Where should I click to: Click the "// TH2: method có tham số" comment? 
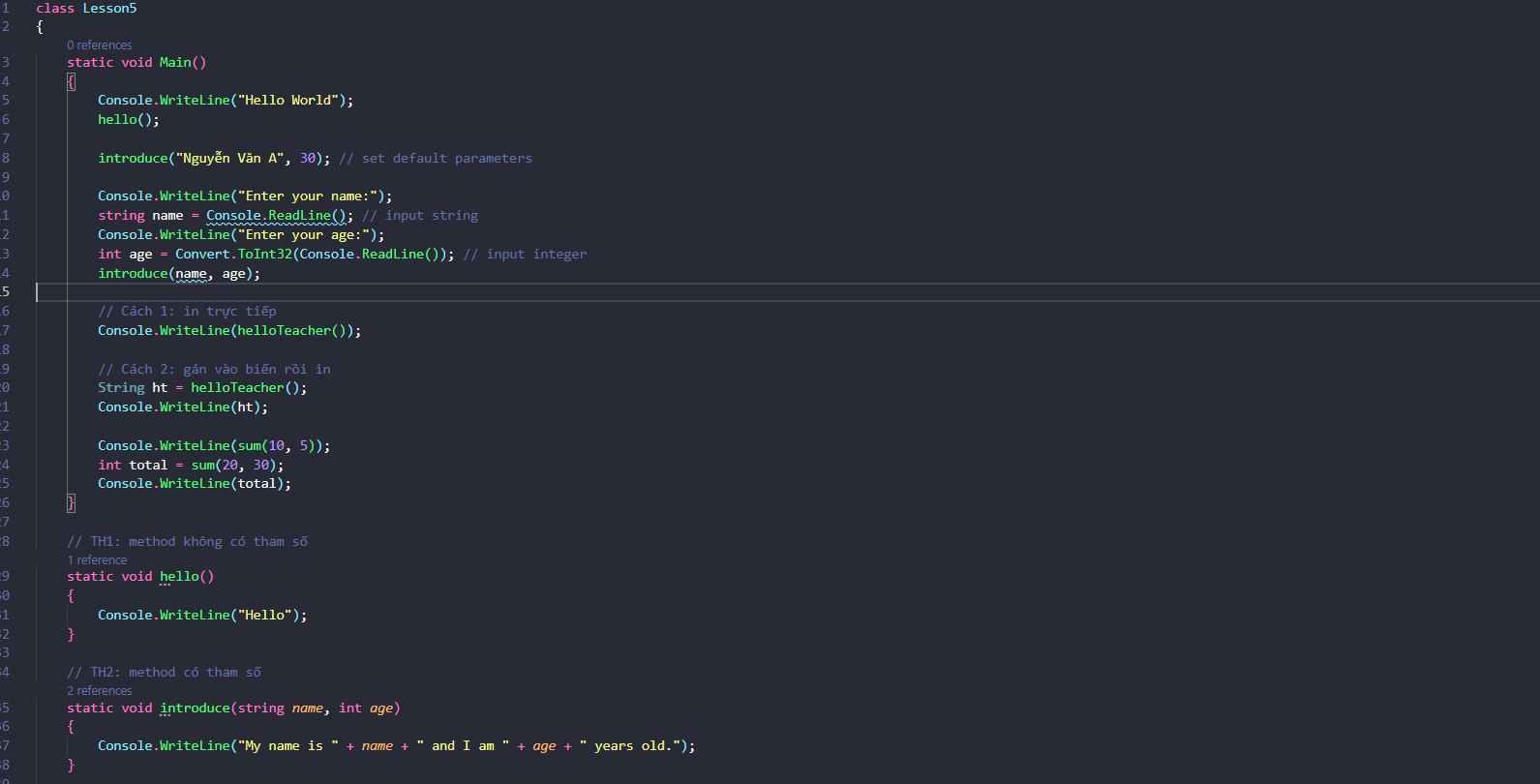164,673
